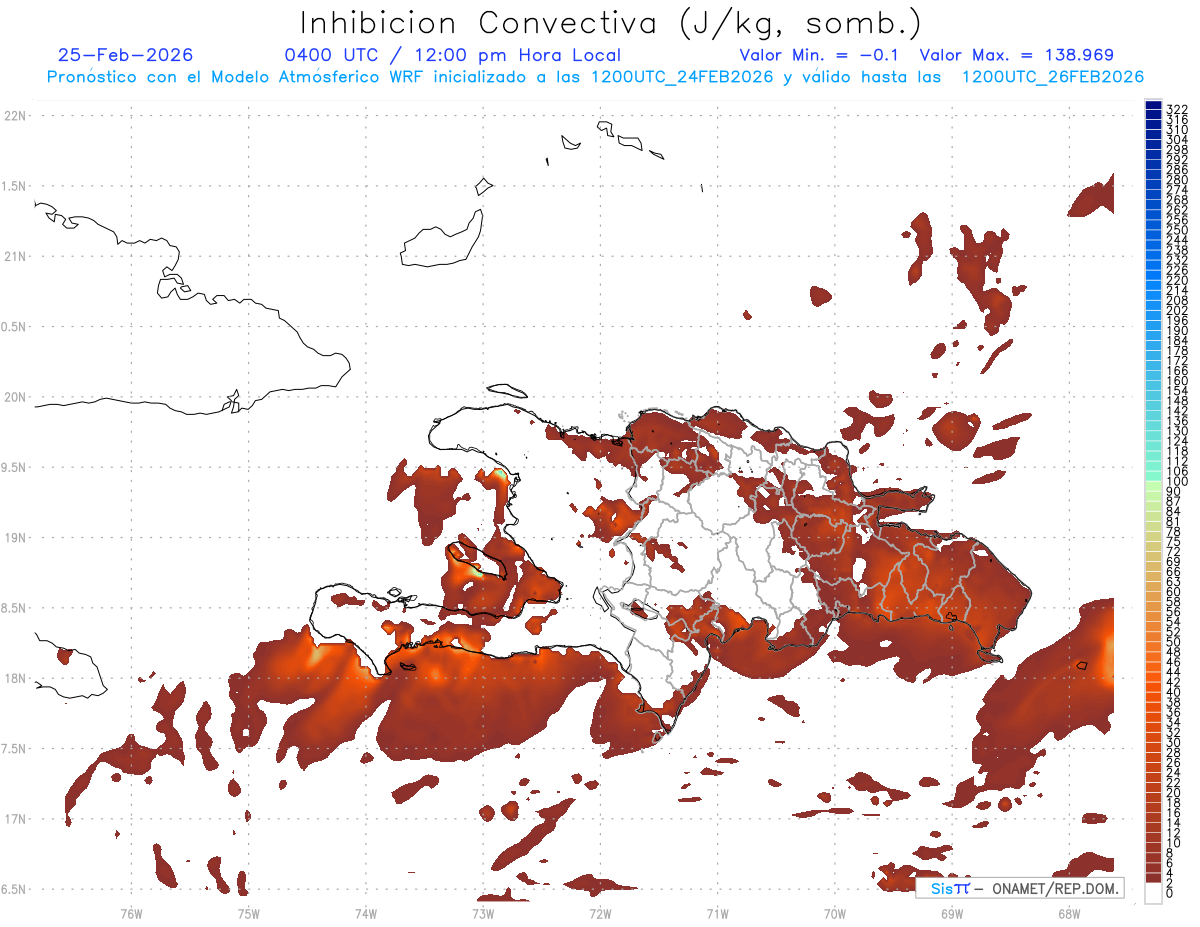Click the "21N" latitude label

[15, 256]
